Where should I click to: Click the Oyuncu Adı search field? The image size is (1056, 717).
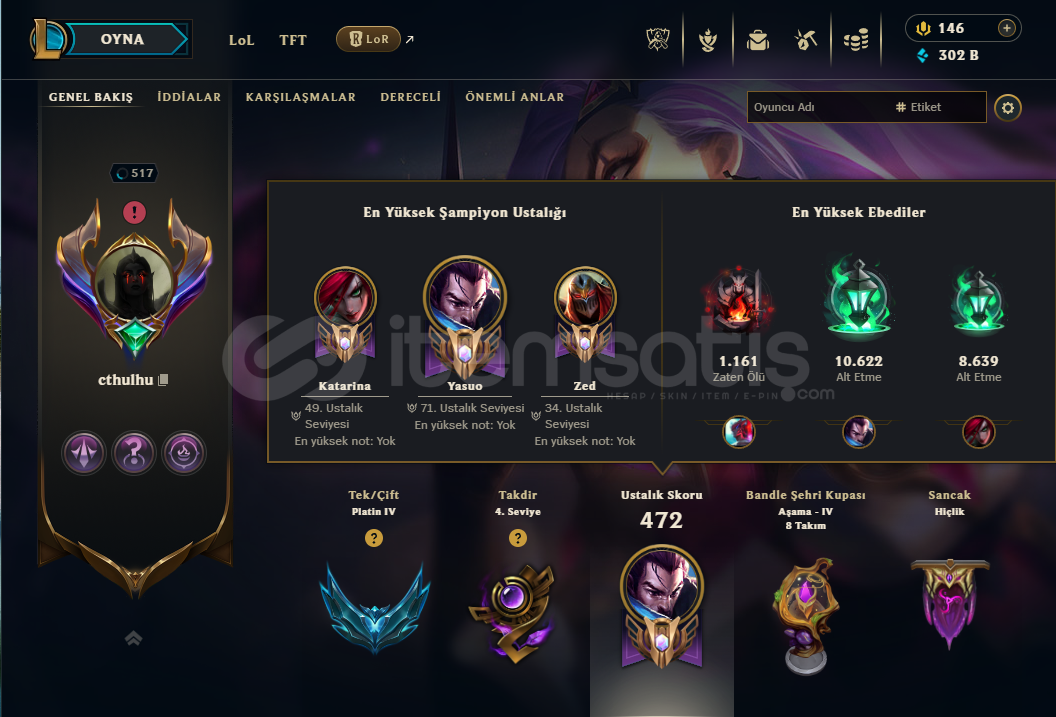tap(818, 107)
